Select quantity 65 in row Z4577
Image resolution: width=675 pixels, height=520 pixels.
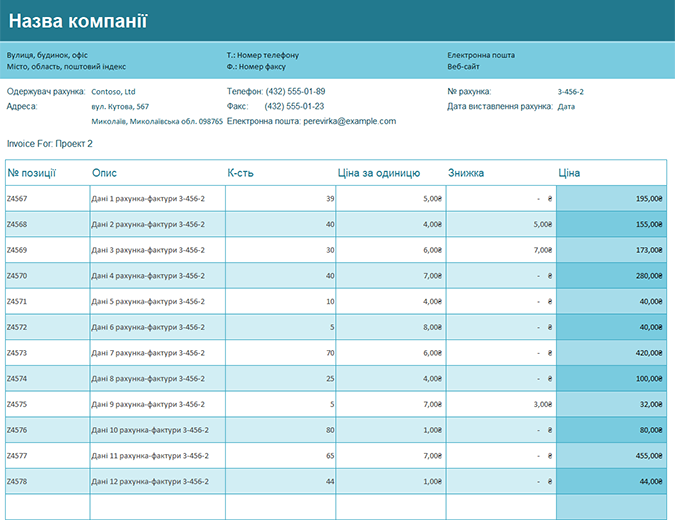(280, 455)
